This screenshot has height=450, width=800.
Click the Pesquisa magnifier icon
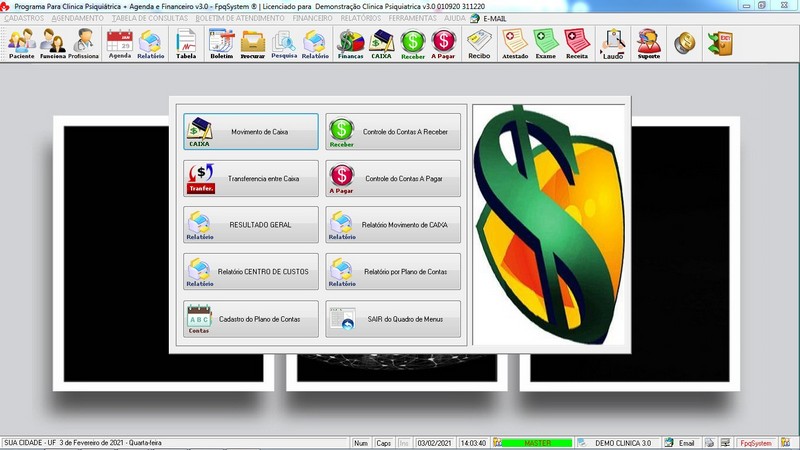(284, 44)
